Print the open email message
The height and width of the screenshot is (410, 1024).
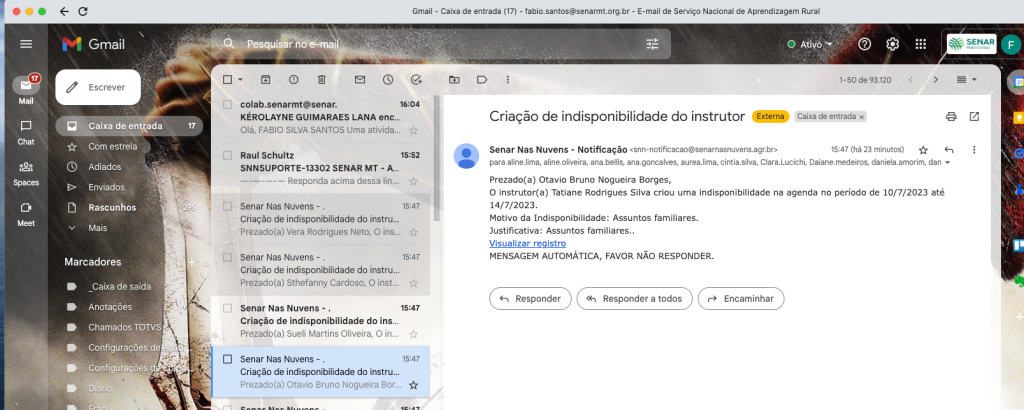(951, 117)
